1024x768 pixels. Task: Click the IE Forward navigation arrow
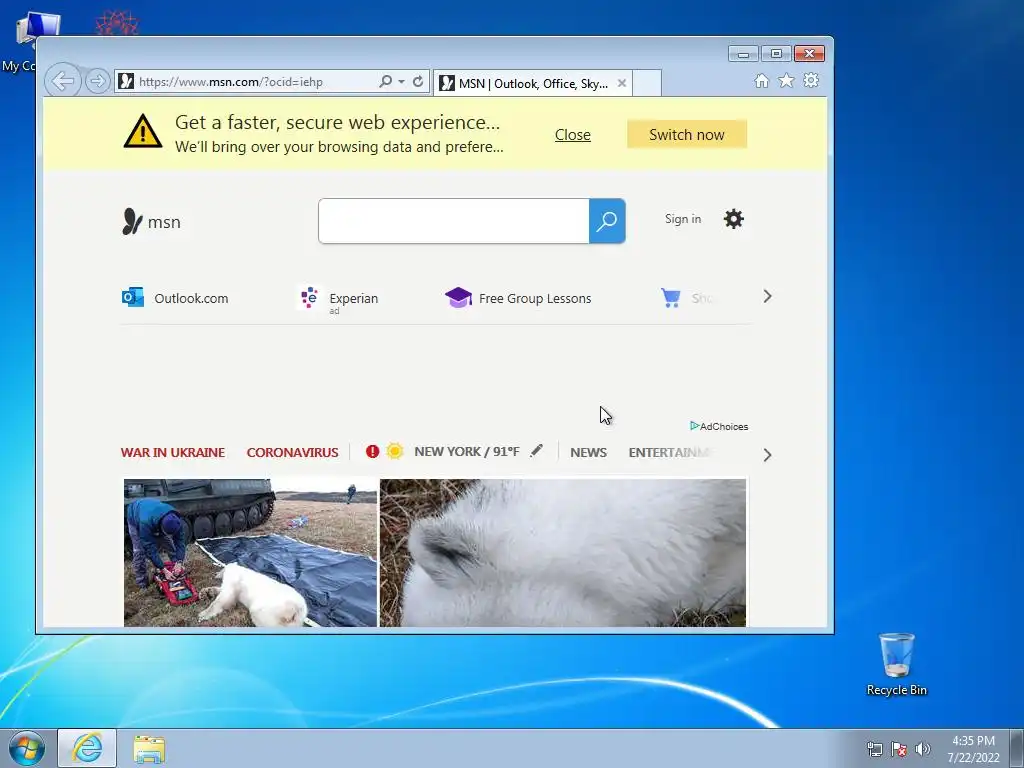click(97, 81)
